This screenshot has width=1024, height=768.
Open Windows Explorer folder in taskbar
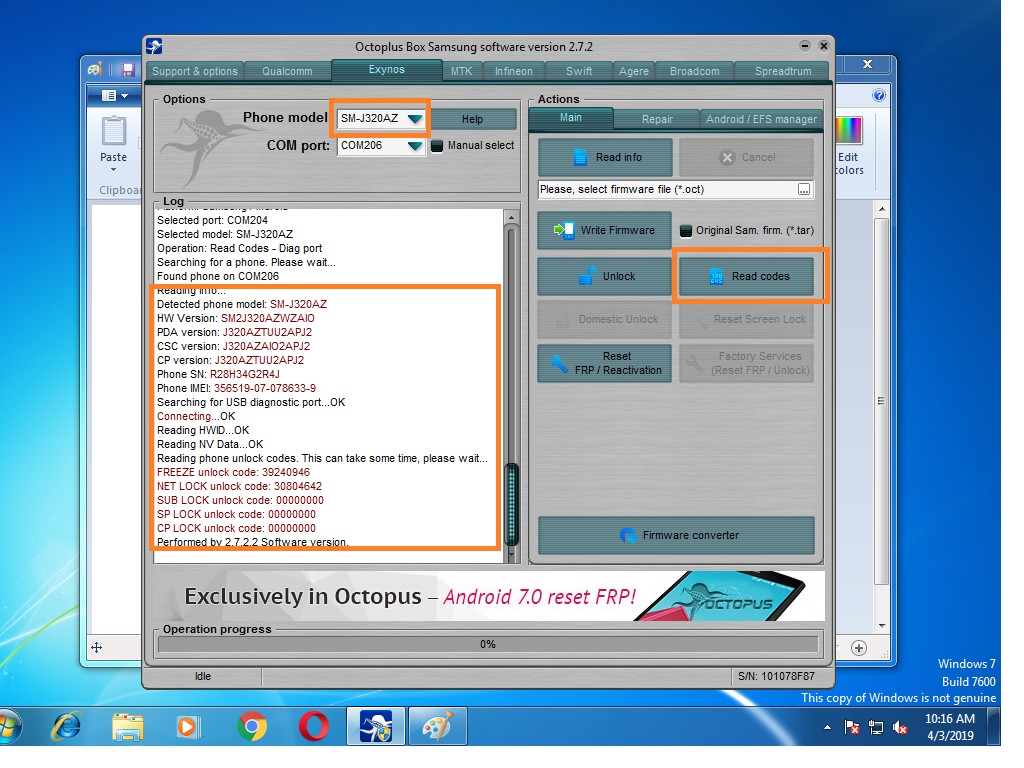point(127,727)
